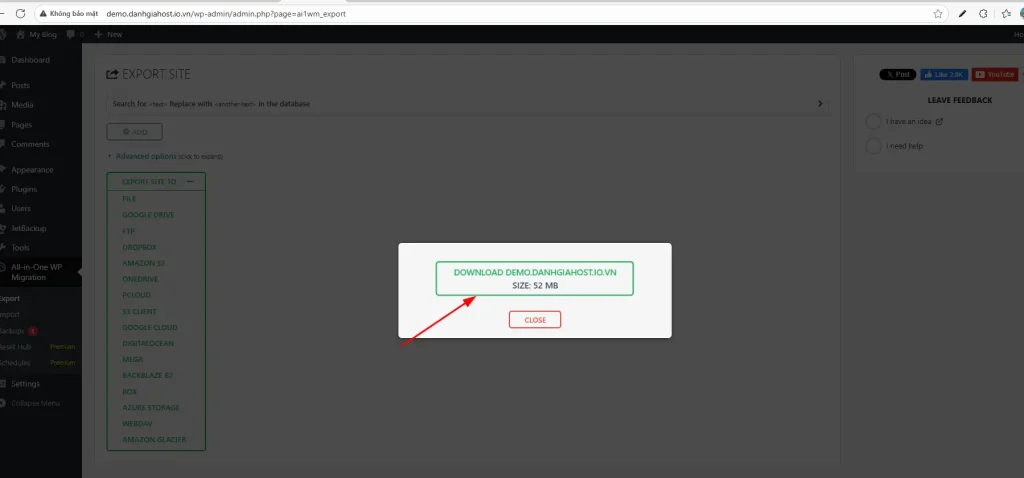This screenshot has width=1024, height=478.
Task: Export site to FTP
Action: pos(128,231)
